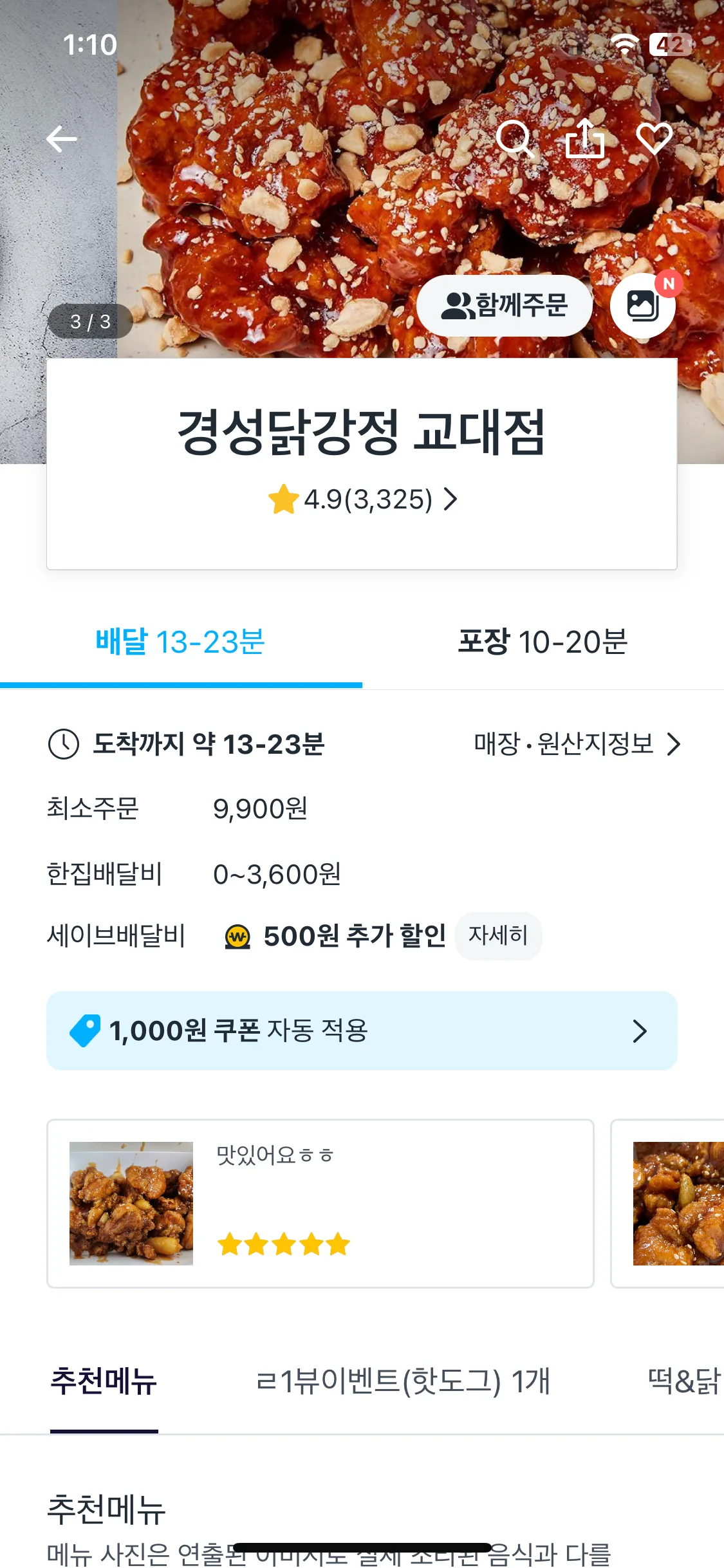Switch to the 포장 10-20분 tab
The image size is (724, 1568).
(x=543, y=642)
